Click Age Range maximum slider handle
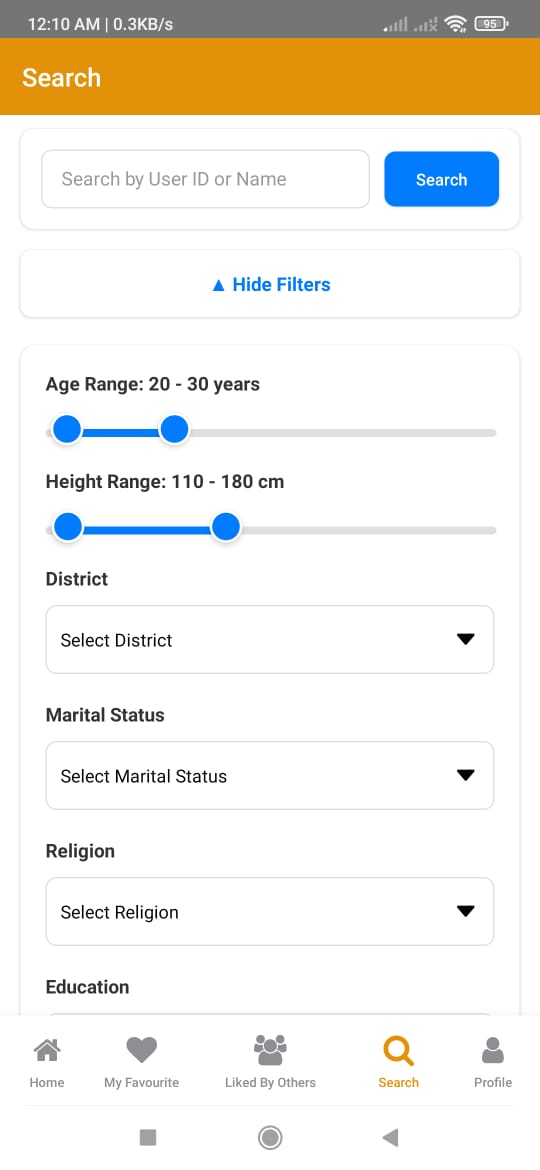This screenshot has width=540, height=1170. point(175,430)
